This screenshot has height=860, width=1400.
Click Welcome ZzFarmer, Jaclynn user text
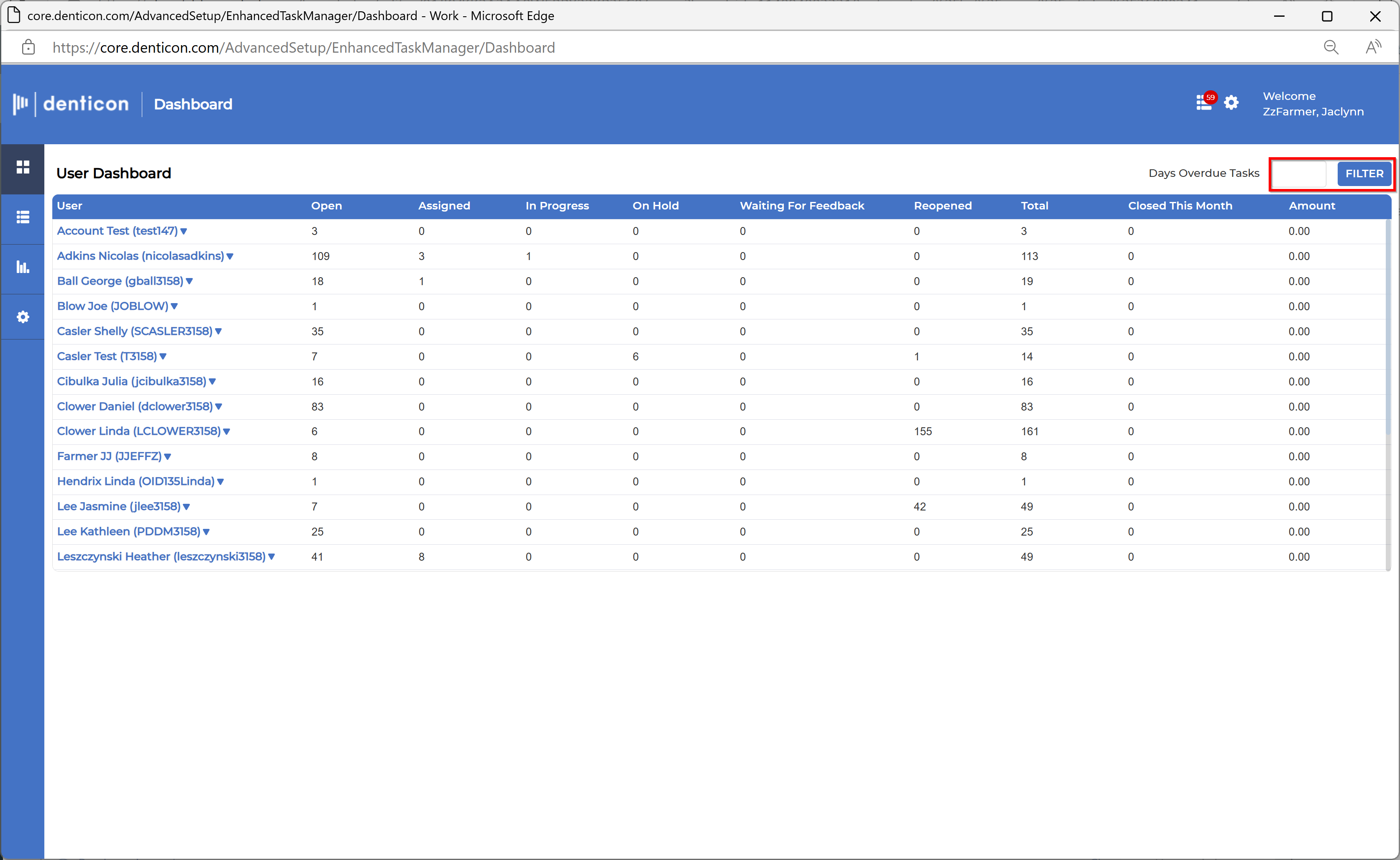click(x=1313, y=104)
